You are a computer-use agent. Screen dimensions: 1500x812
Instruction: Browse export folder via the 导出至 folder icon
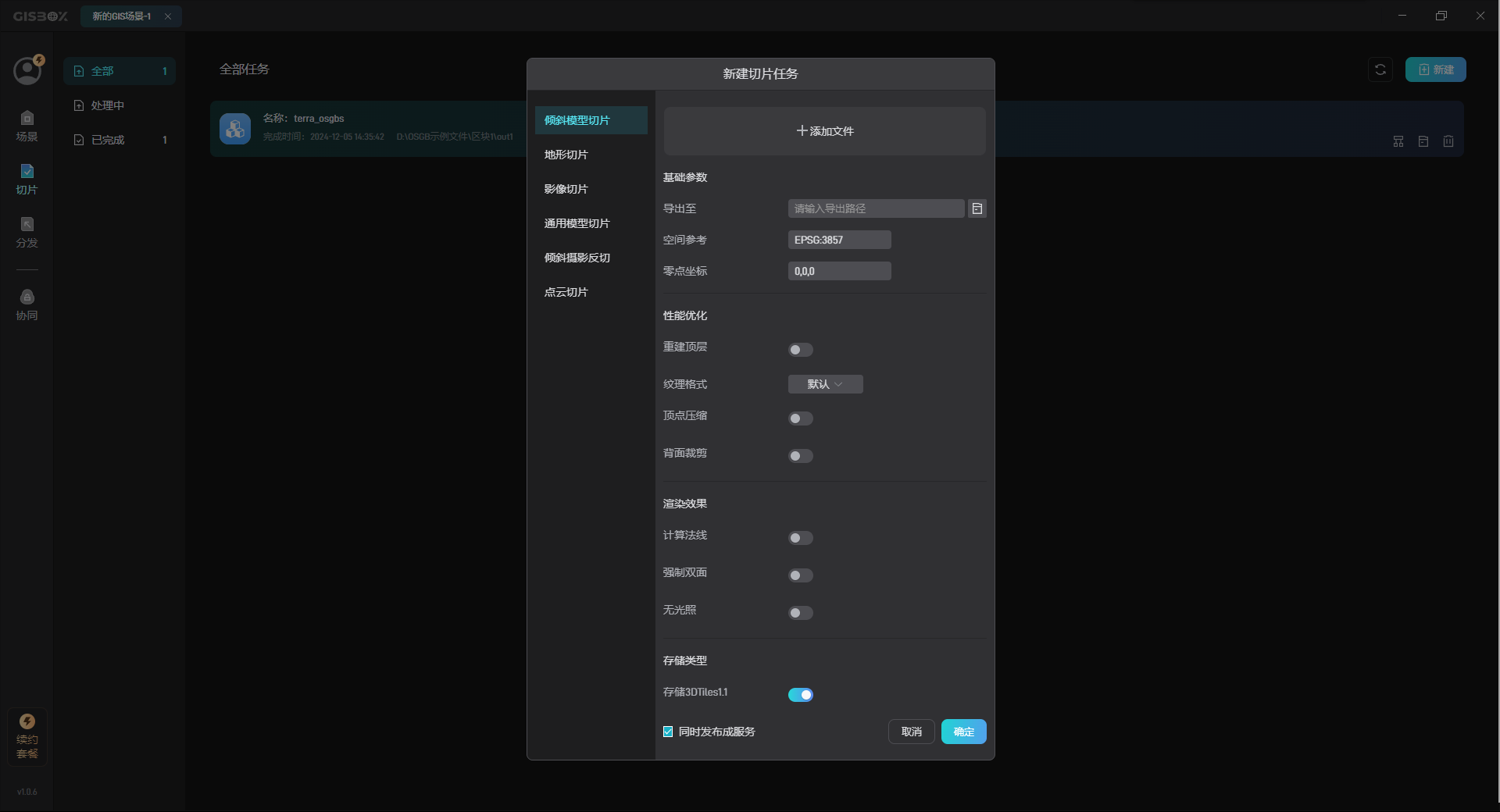click(977, 208)
